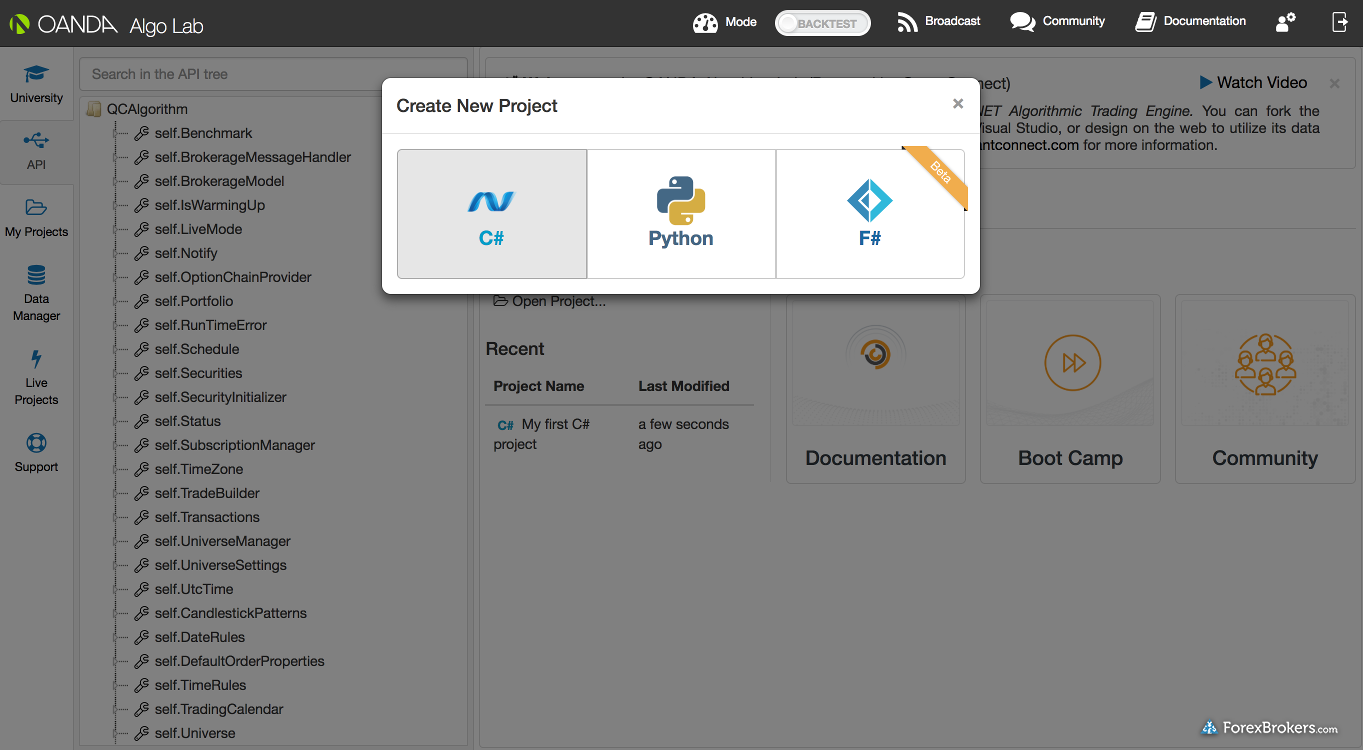The image size is (1363, 750).
Task: Open Support in the sidebar
Action: pos(37,452)
